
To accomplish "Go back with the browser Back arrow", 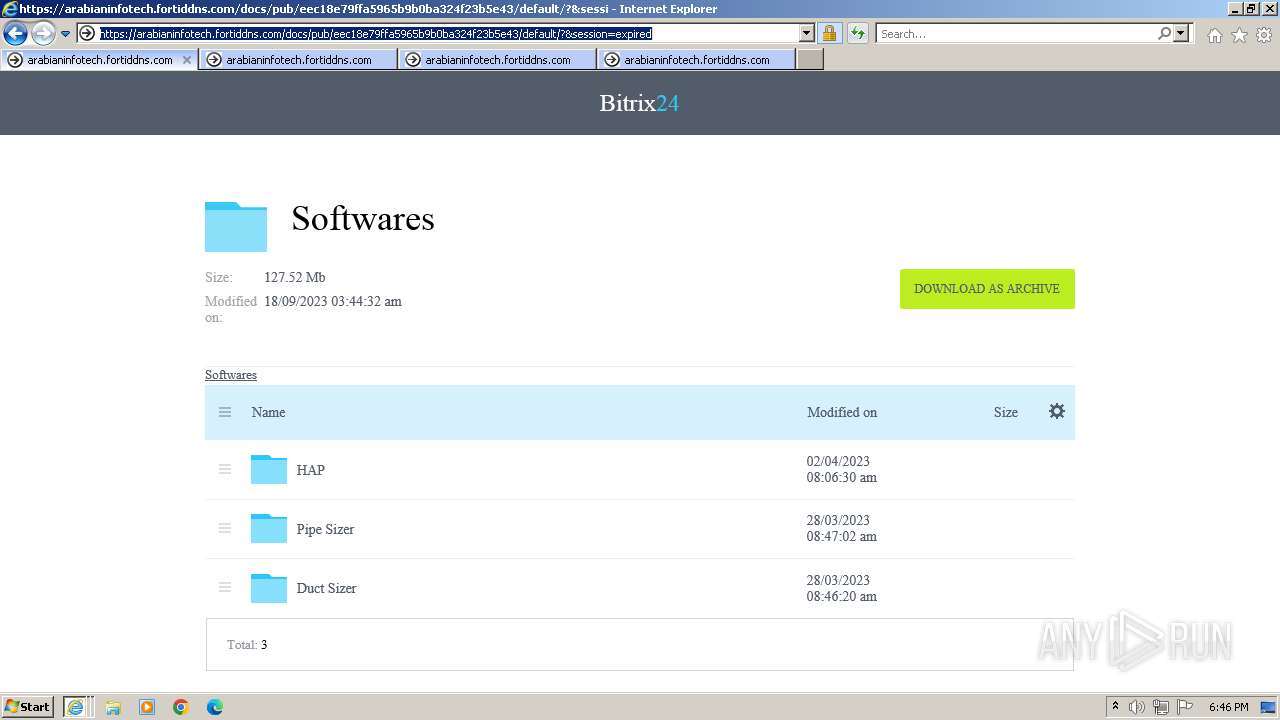I will click(x=15, y=34).
